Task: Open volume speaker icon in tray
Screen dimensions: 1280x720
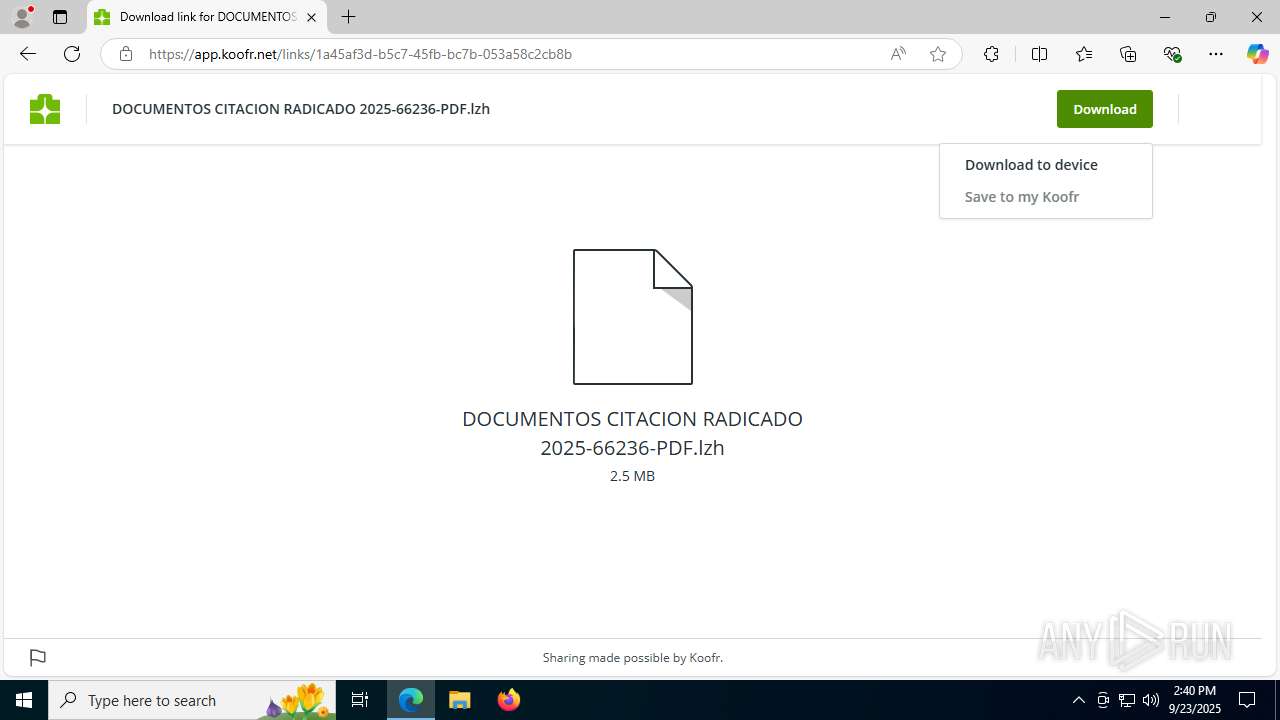Action: click(x=1151, y=700)
